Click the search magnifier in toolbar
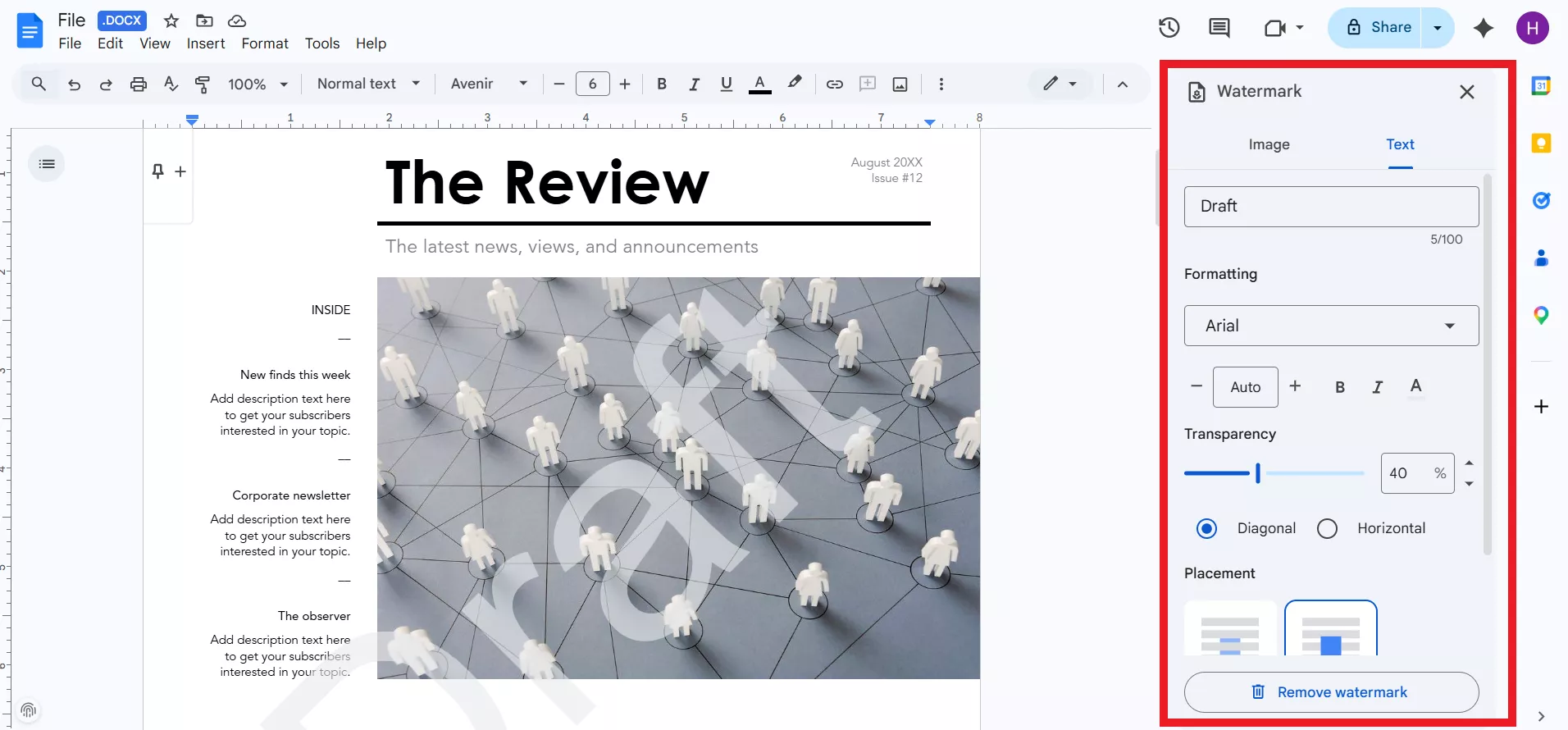Image resolution: width=1568 pixels, height=730 pixels. [39, 84]
